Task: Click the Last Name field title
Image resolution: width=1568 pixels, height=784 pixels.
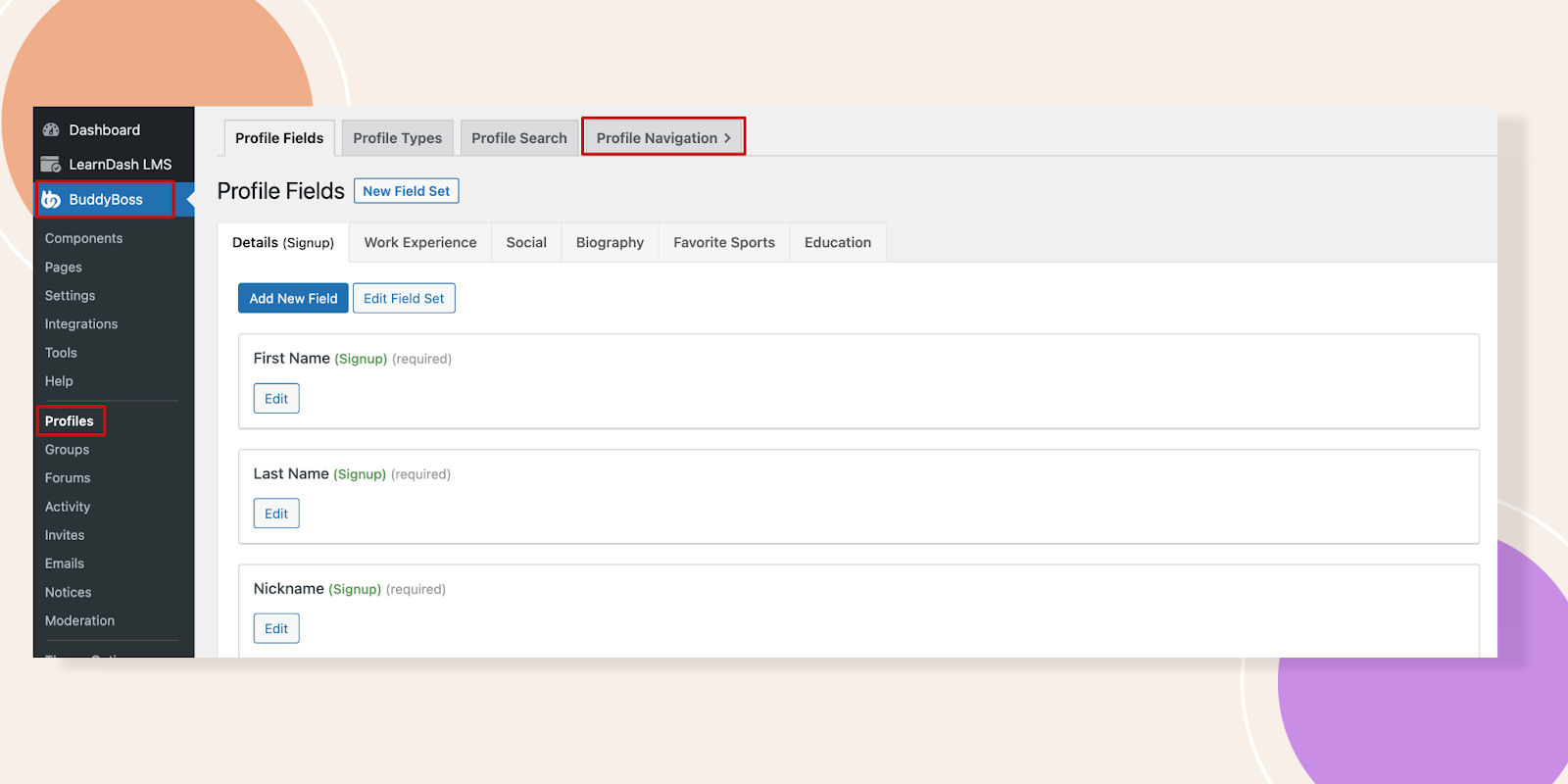Action: [291, 473]
